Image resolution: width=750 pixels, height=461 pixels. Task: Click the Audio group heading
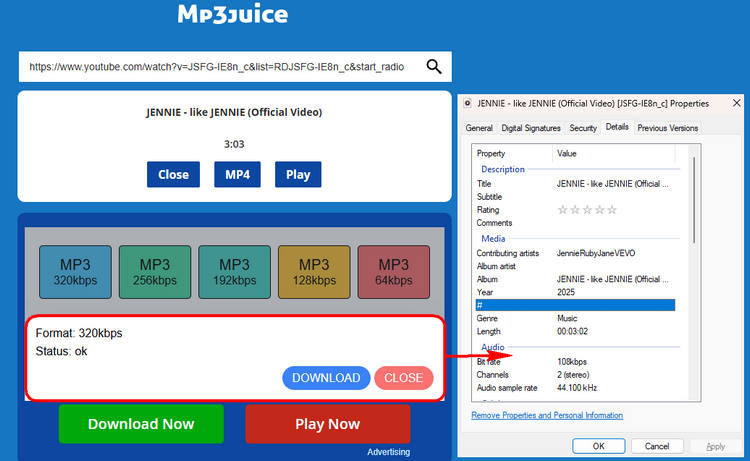tap(493, 347)
